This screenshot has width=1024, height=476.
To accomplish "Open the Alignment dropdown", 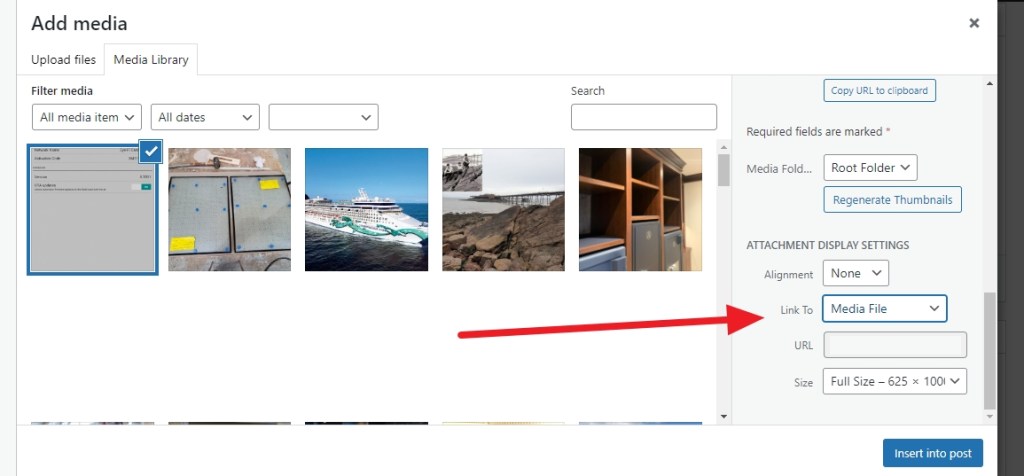I will 856,273.
